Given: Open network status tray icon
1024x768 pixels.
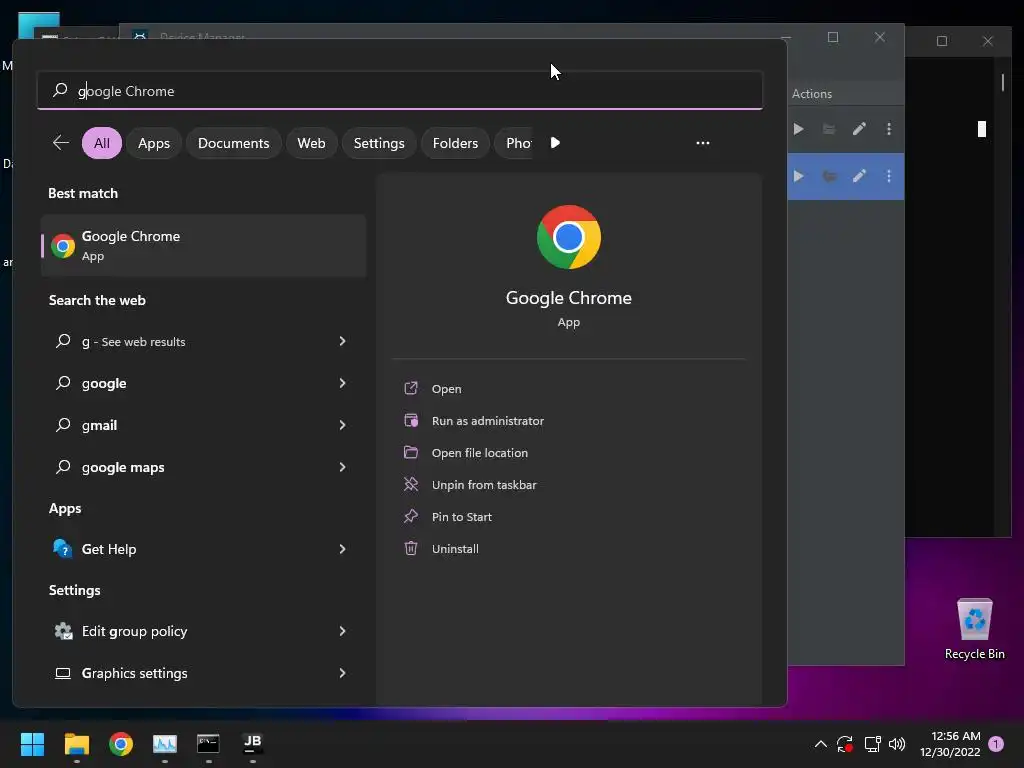Looking at the screenshot, I should (x=872, y=744).
